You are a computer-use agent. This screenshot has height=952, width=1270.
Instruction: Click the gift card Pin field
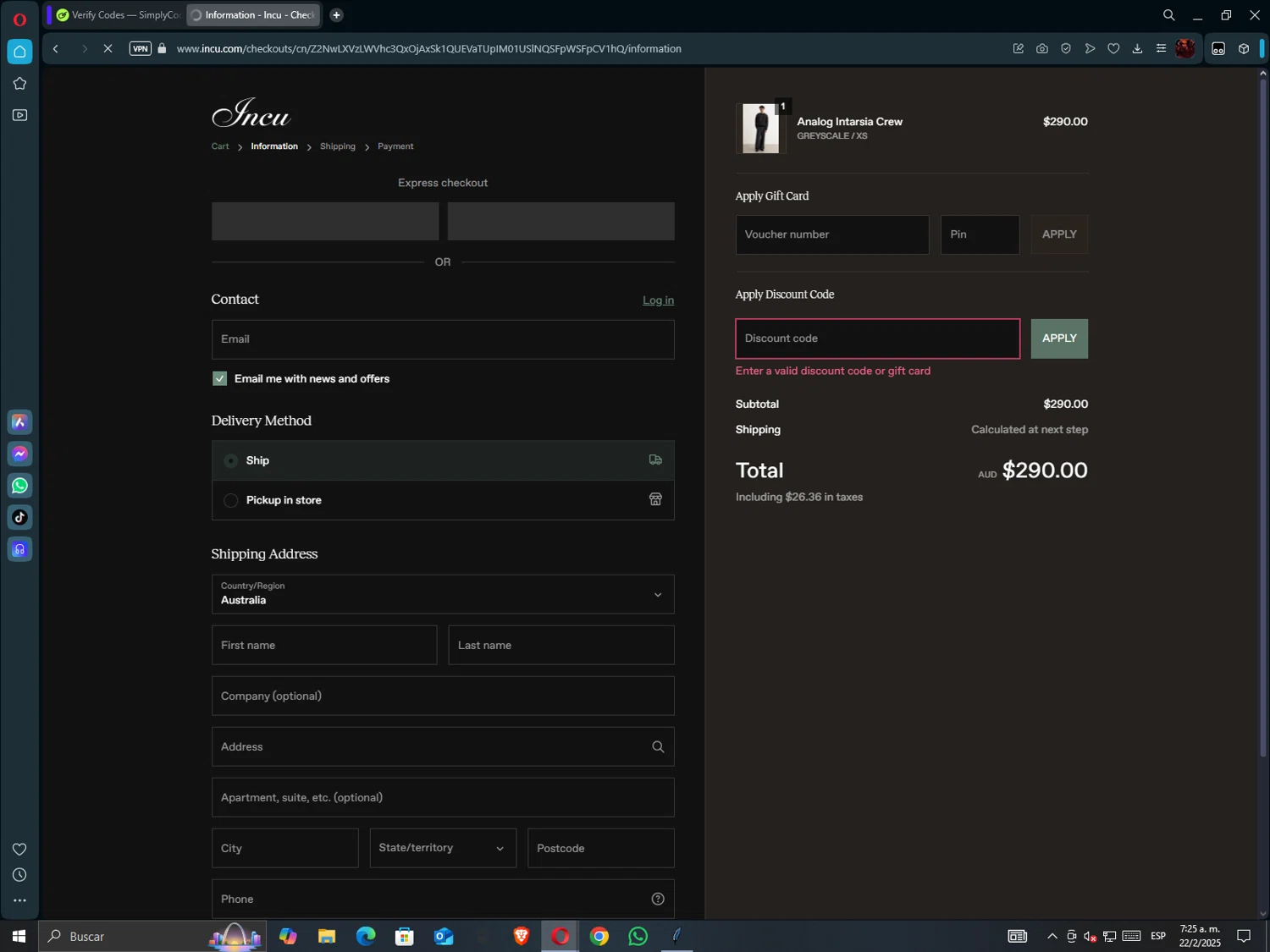tap(980, 234)
